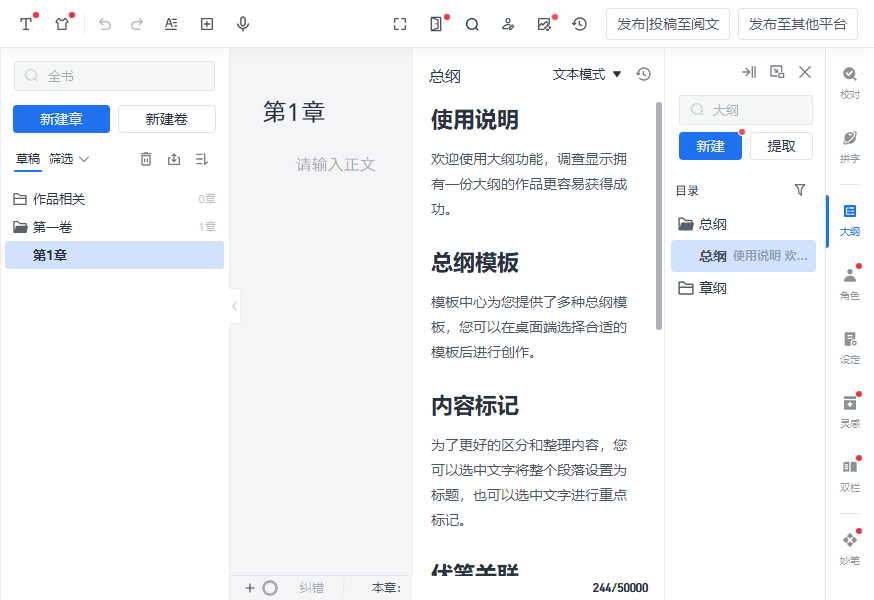This screenshot has height=600, width=874.
Task: Open the mobile preview icon
Action: [436, 24]
